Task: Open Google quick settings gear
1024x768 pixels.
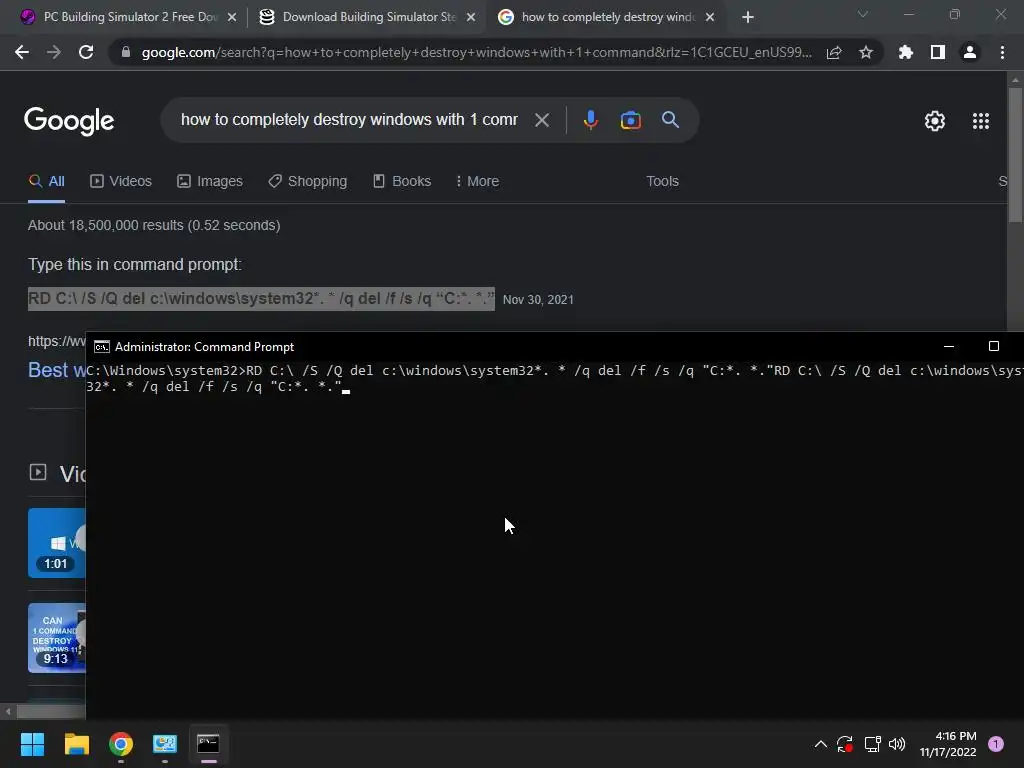Action: click(x=935, y=121)
